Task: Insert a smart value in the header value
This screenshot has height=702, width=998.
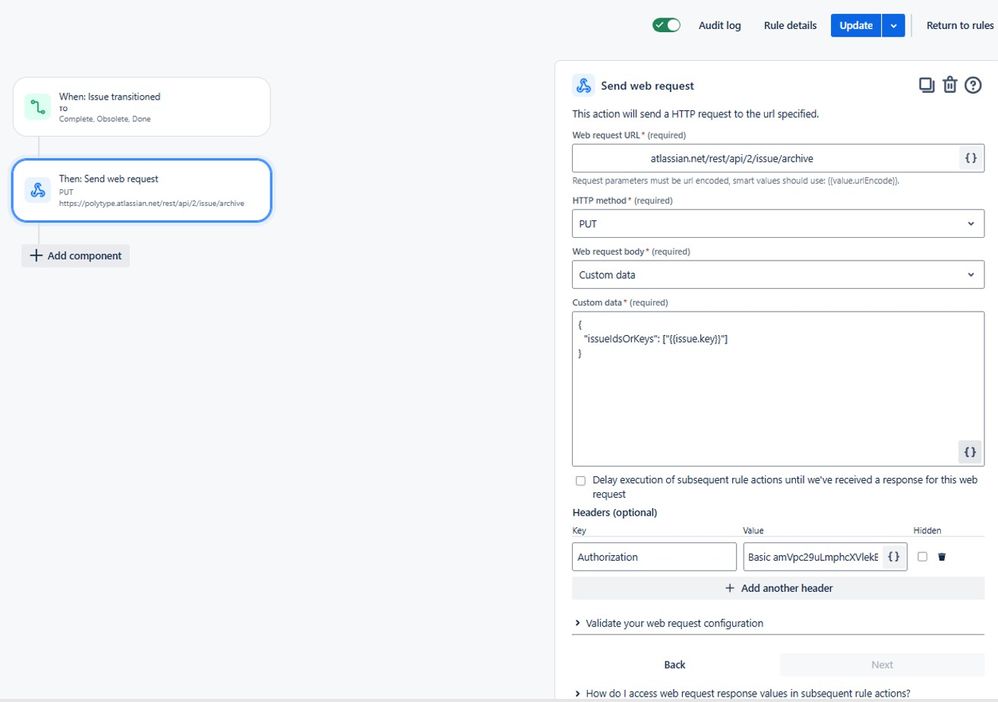Action: click(894, 556)
